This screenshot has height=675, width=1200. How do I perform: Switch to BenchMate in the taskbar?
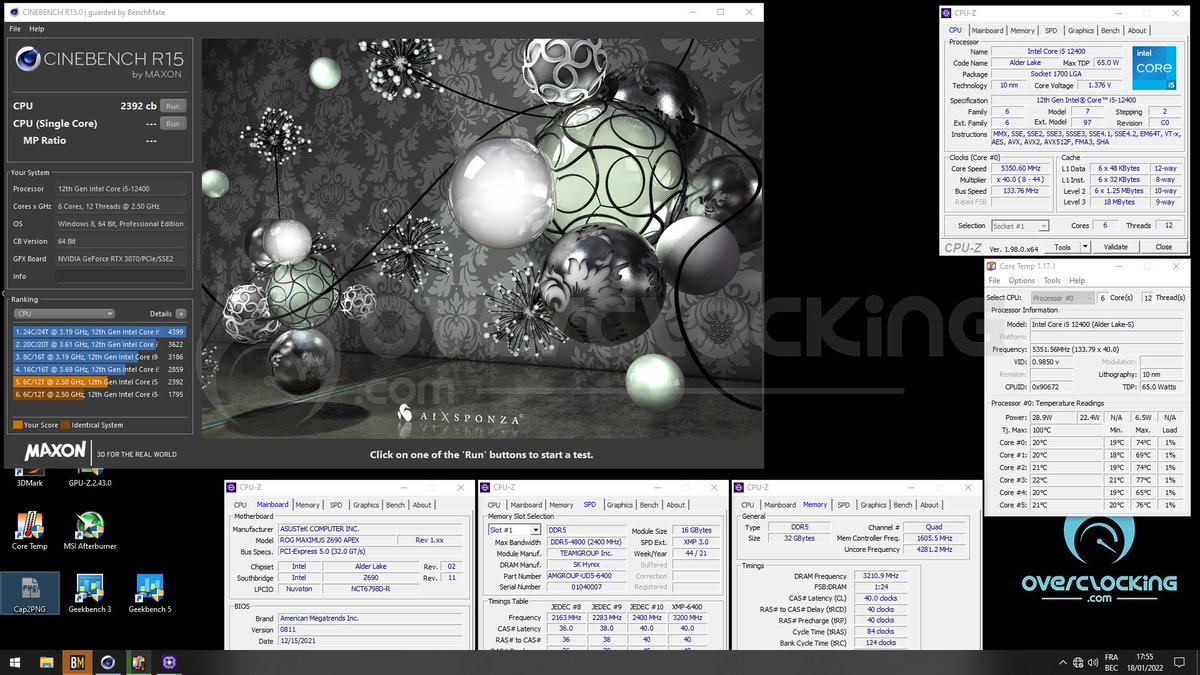coord(77,662)
